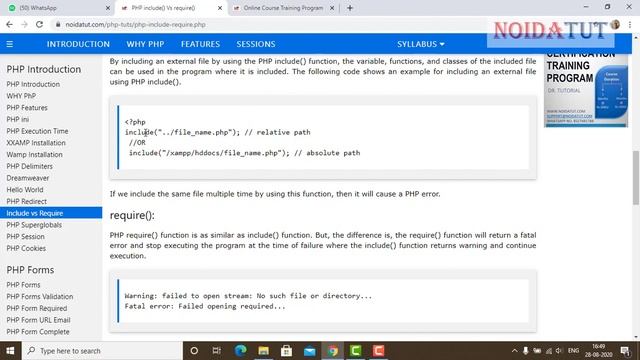Open PHP Introduction sidebar link

33,84
